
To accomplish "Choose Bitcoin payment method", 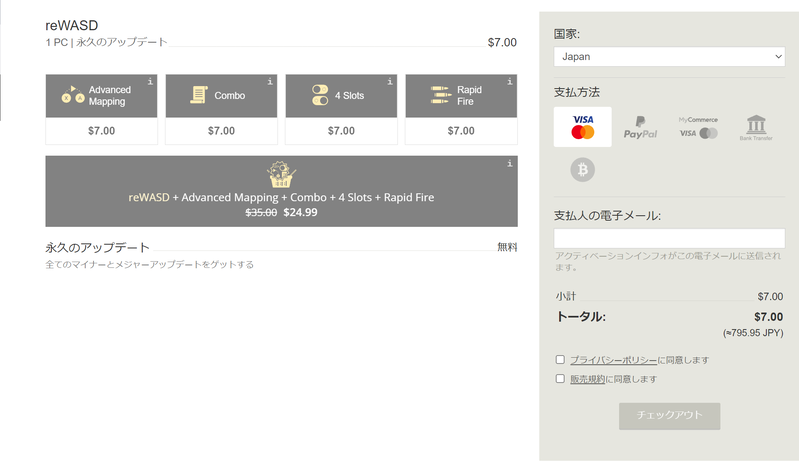I will click(582, 170).
